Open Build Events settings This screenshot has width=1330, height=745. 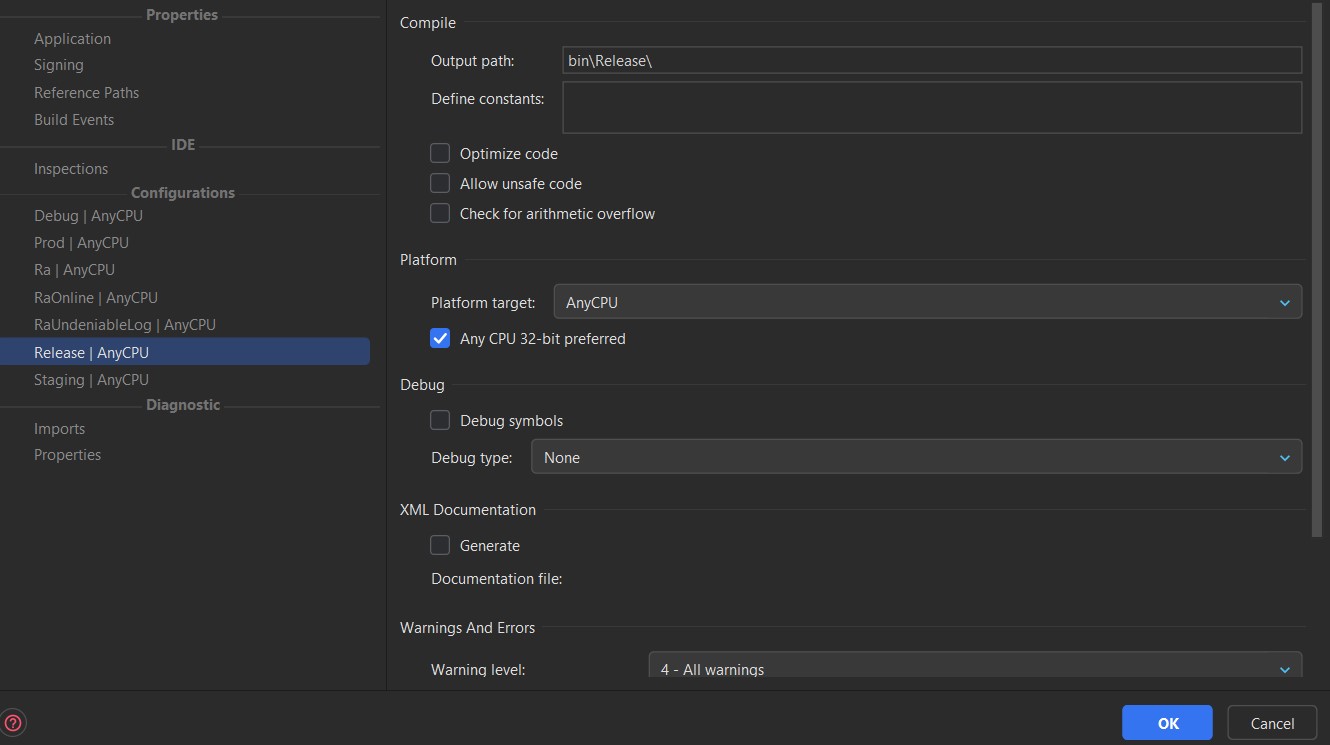(x=74, y=119)
